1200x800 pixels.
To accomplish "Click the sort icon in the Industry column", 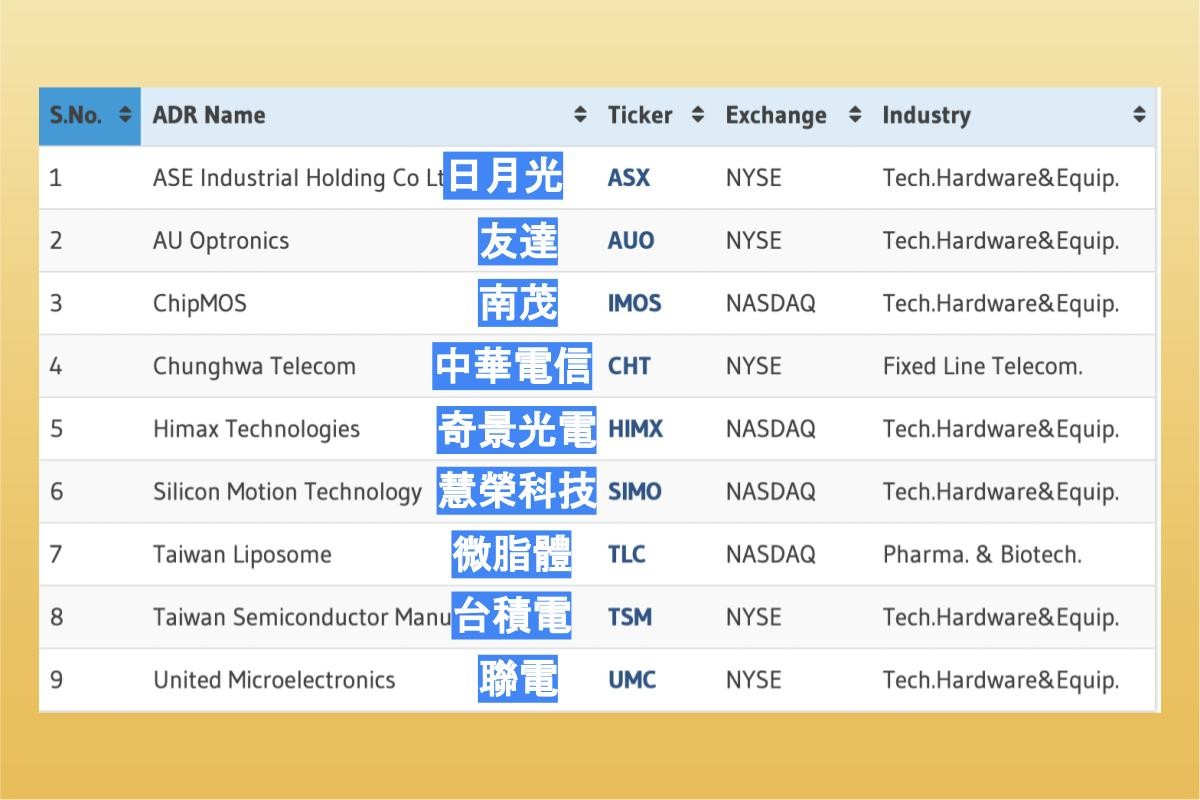I will pos(1139,115).
